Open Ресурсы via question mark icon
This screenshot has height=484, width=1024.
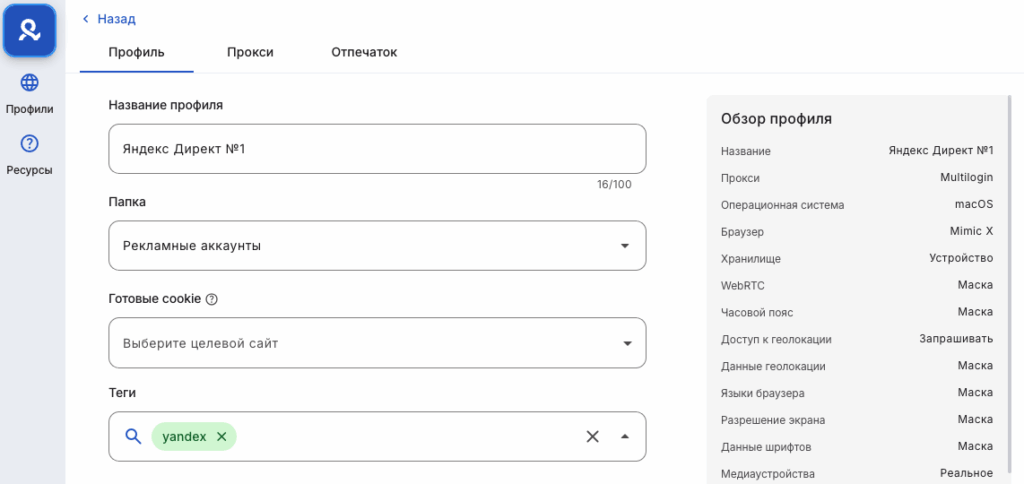click(29, 144)
